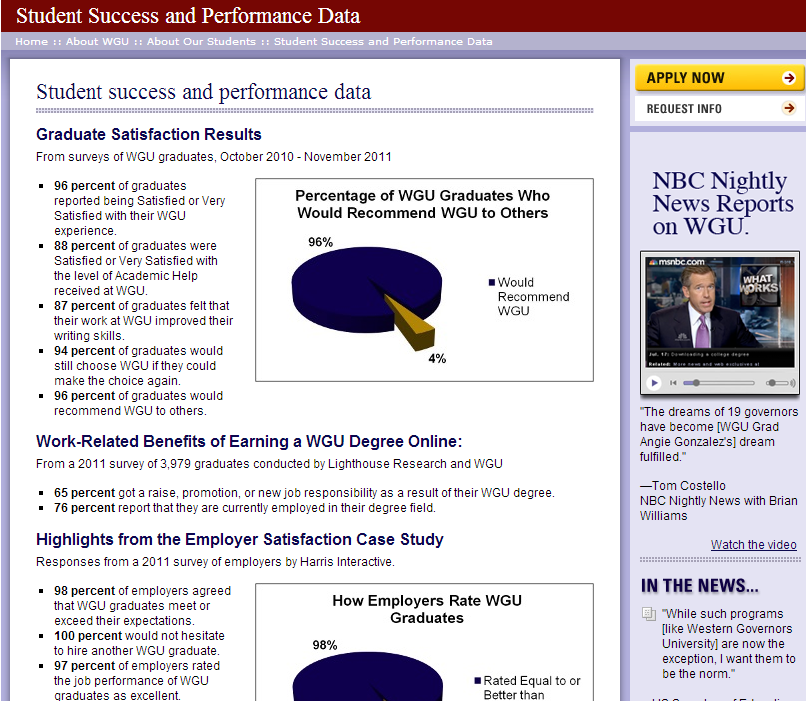This screenshot has height=701, width=806.
Task: Click the 'While such programs' news quote
Action: pyautogui.click(x=728, y=643)
